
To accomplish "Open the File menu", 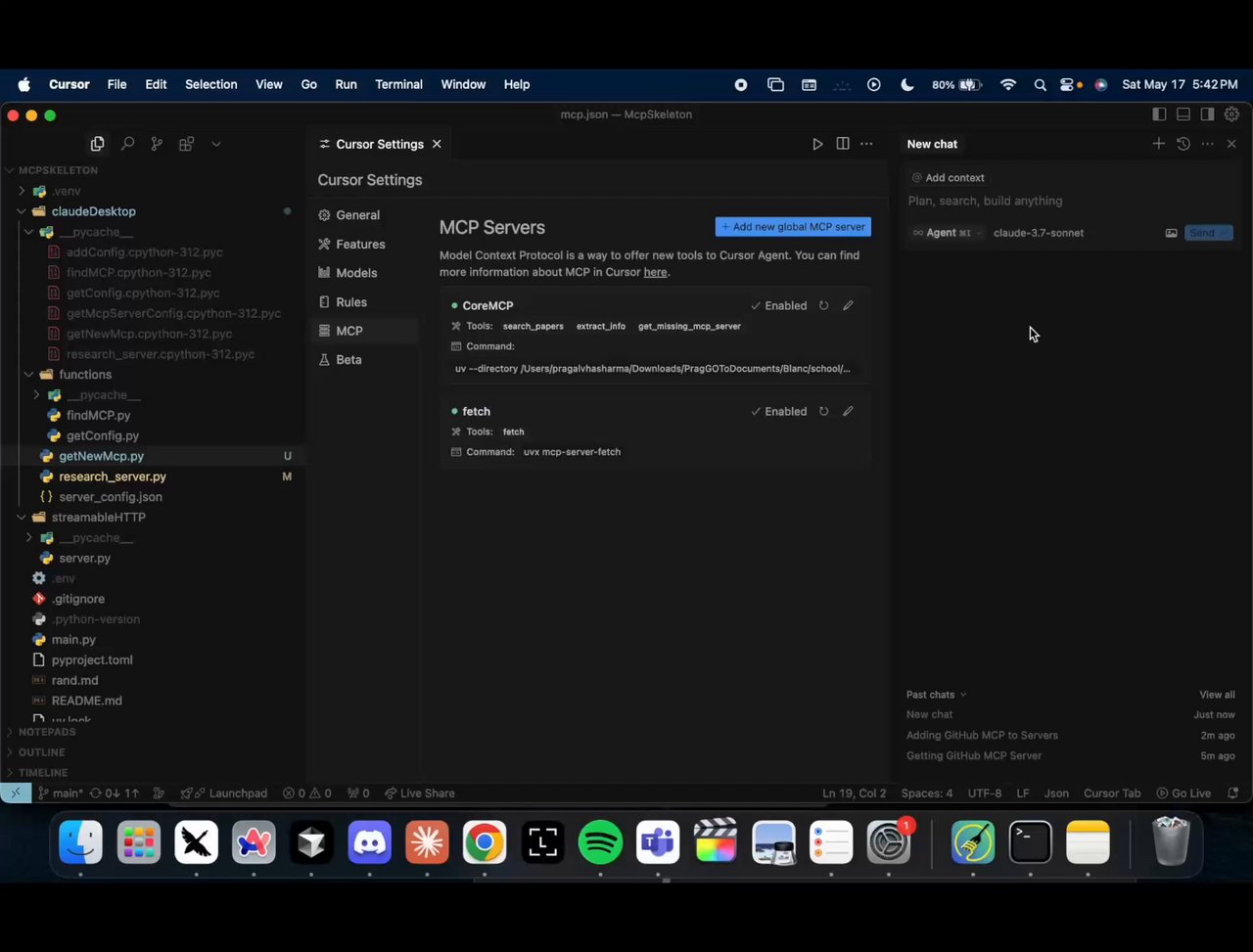I will [116, 85].
